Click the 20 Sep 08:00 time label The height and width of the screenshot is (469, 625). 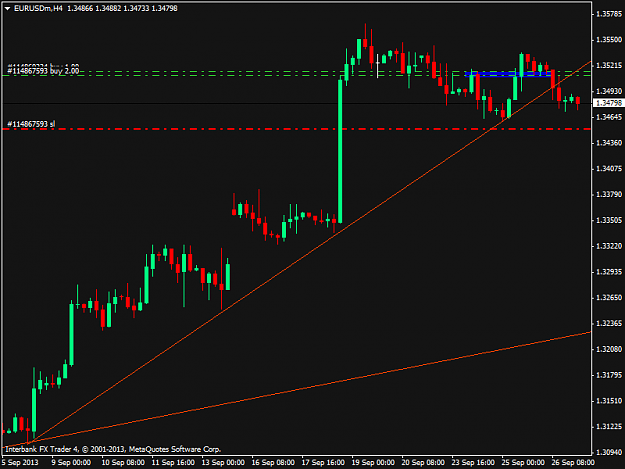pos(423,463)
